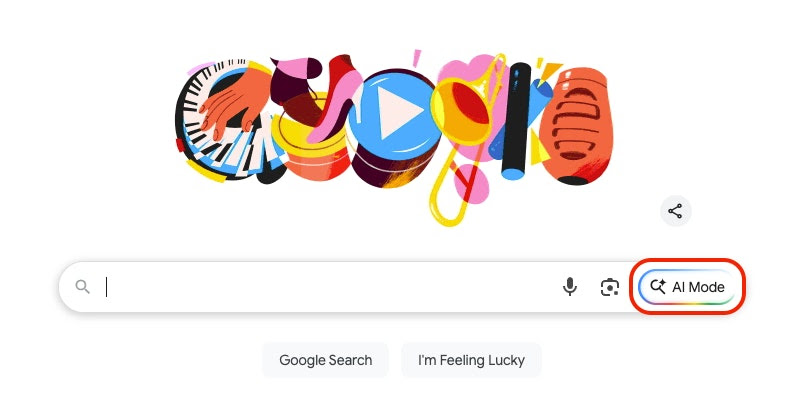792x407 pixels.
Task: Click the Google Search button
Action: tap(325, 360)
